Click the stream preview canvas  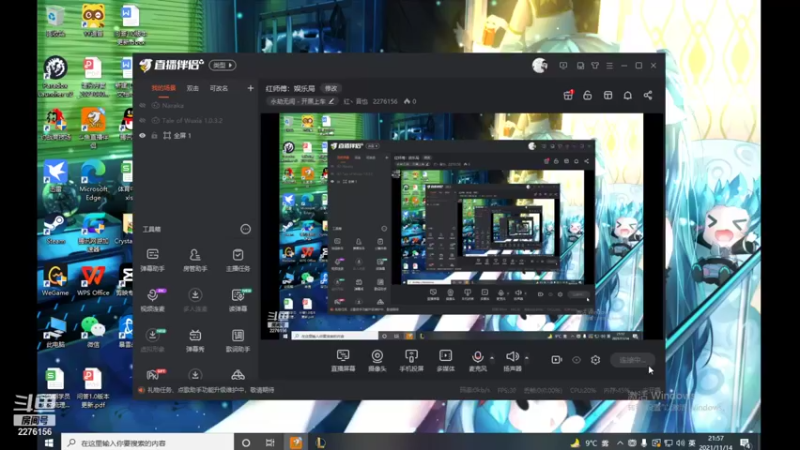click(x=461, y=226)
